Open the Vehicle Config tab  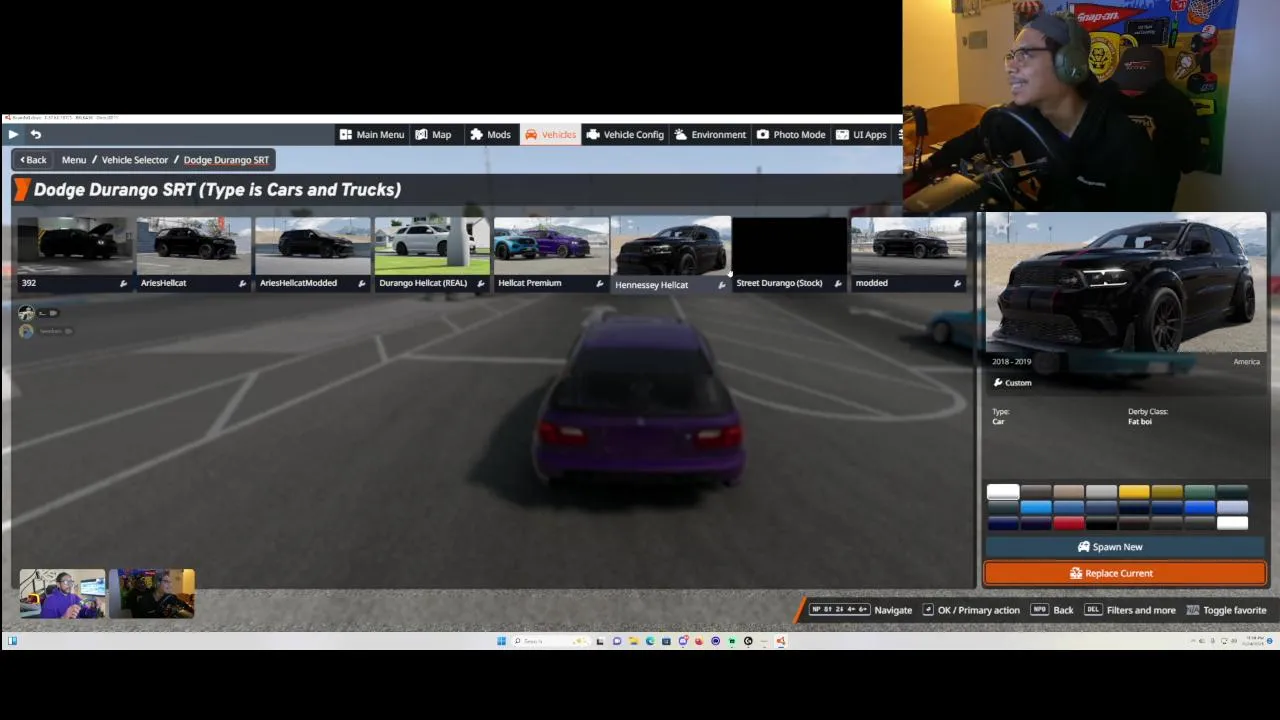pos(625,134)
